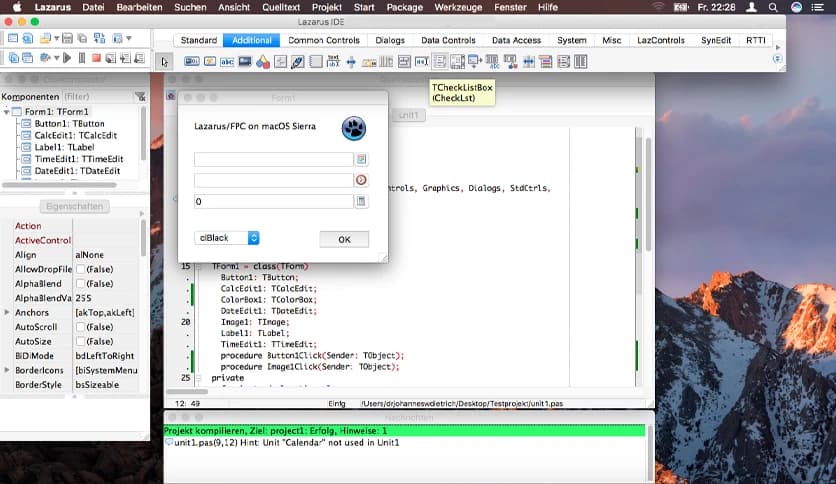Open the calendar picker beside date field
Image resolution: width=836 pixels, height=484 pixels.
(362, 159)
